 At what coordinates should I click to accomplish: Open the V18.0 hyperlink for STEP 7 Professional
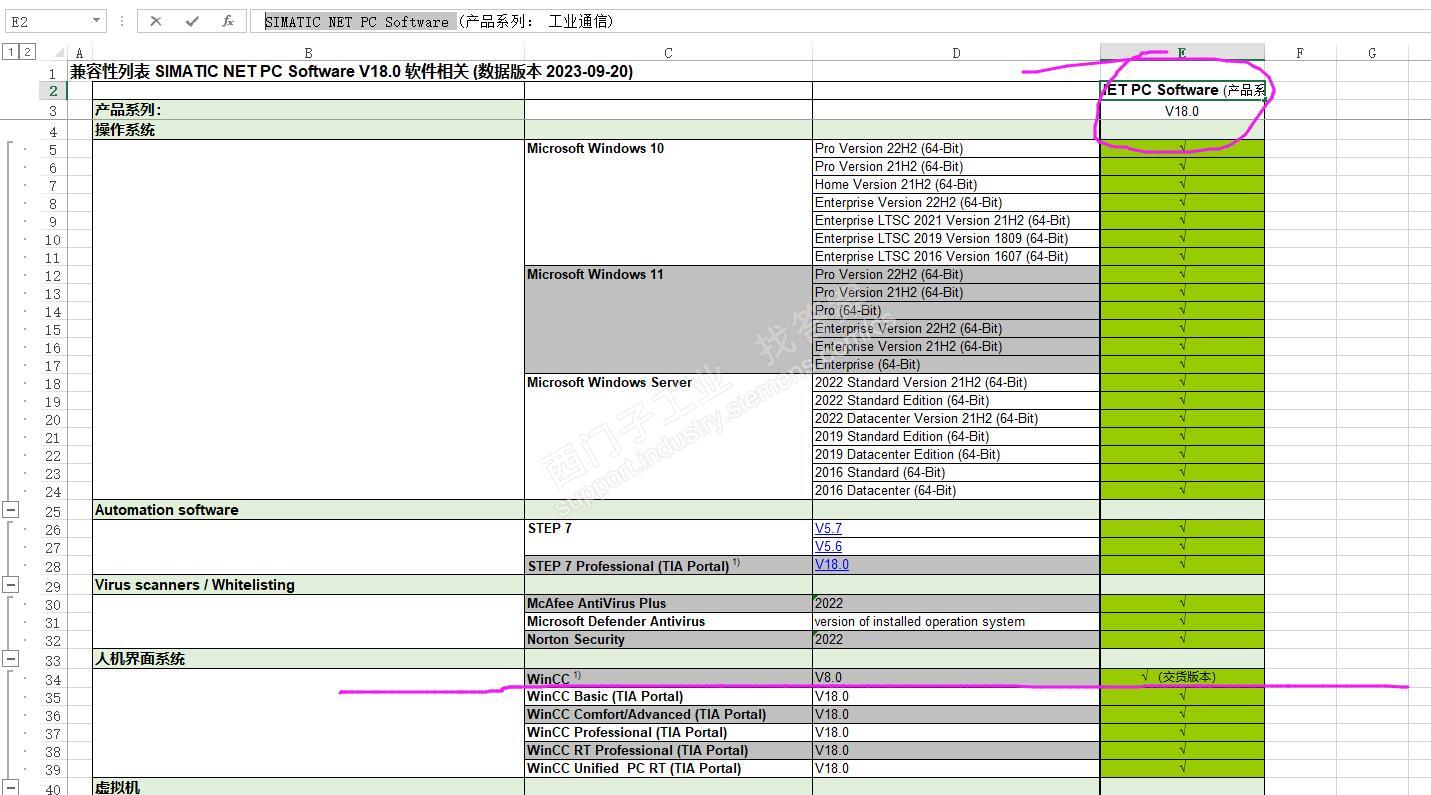[832, 564]
